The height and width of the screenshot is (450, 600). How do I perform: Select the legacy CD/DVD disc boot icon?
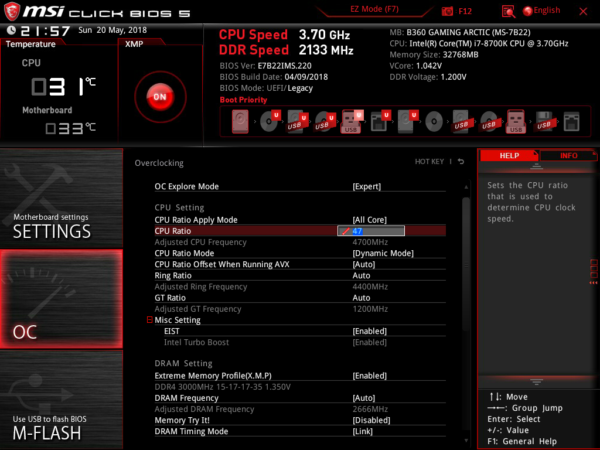(434, 122)
